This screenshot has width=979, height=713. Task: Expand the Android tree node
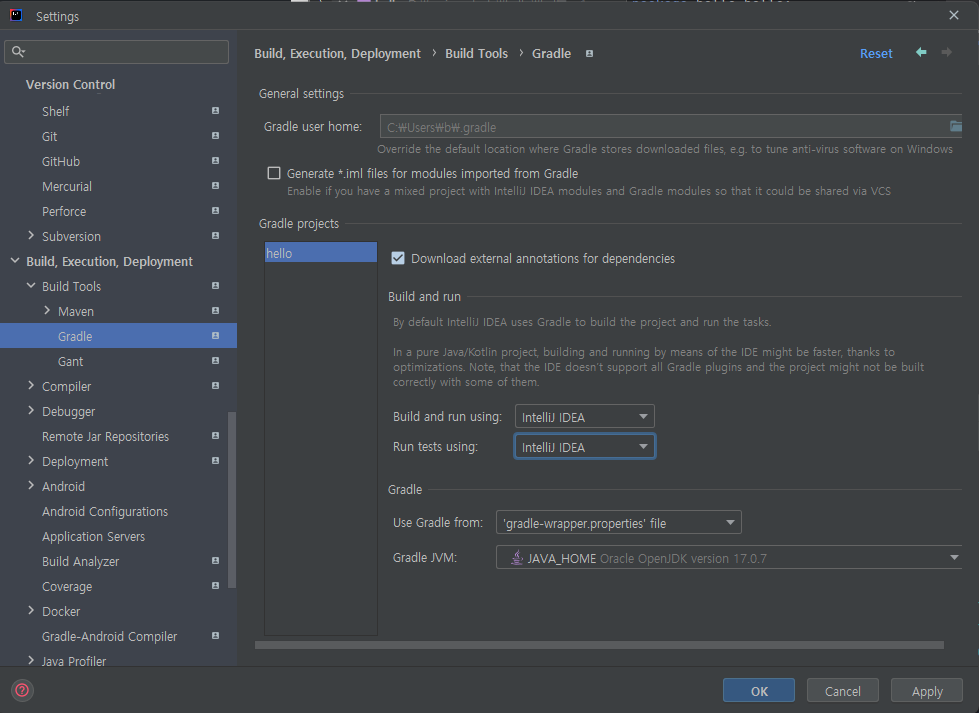(31, 485)
